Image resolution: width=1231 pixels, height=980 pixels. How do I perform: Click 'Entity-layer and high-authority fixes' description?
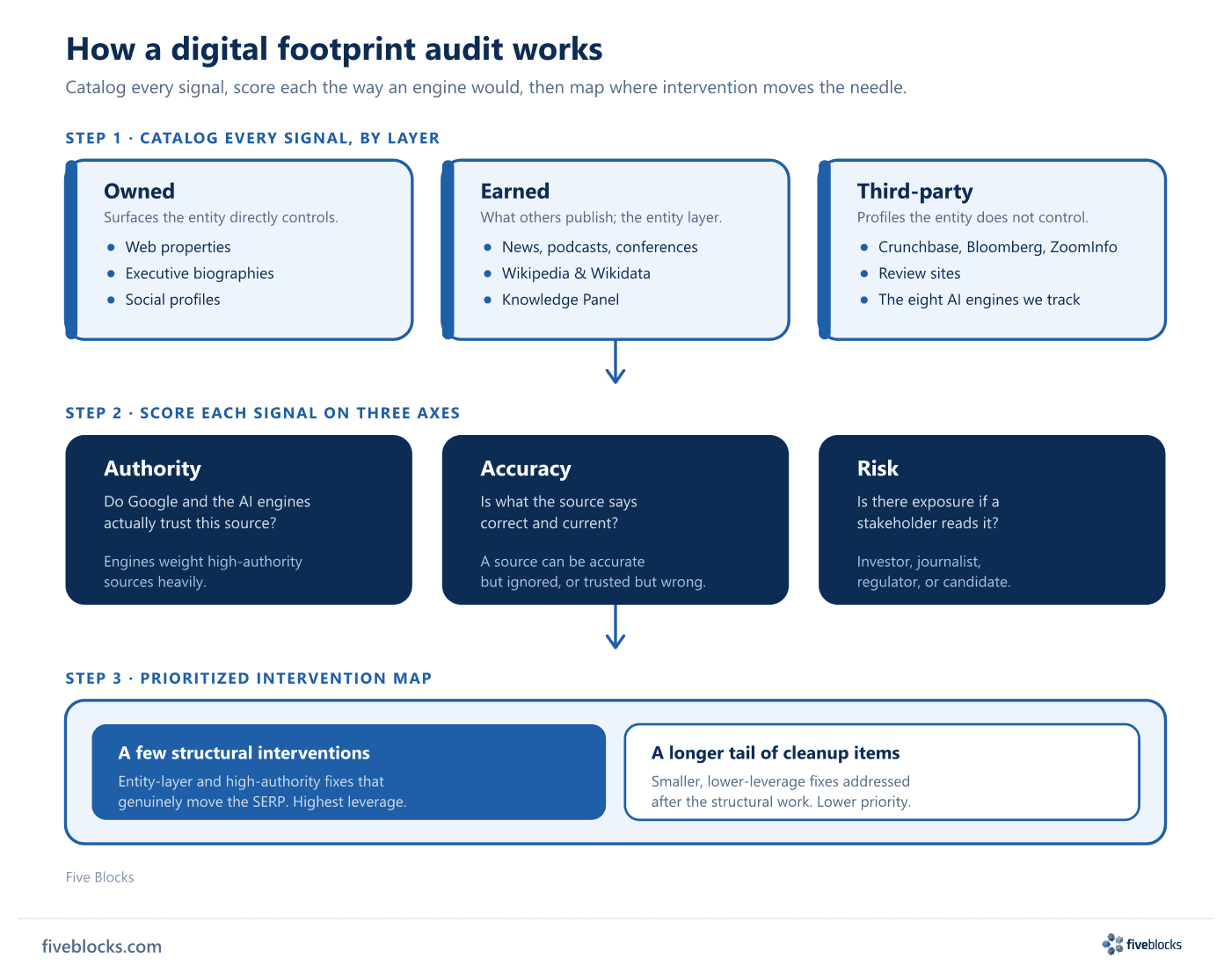(263, 791)
